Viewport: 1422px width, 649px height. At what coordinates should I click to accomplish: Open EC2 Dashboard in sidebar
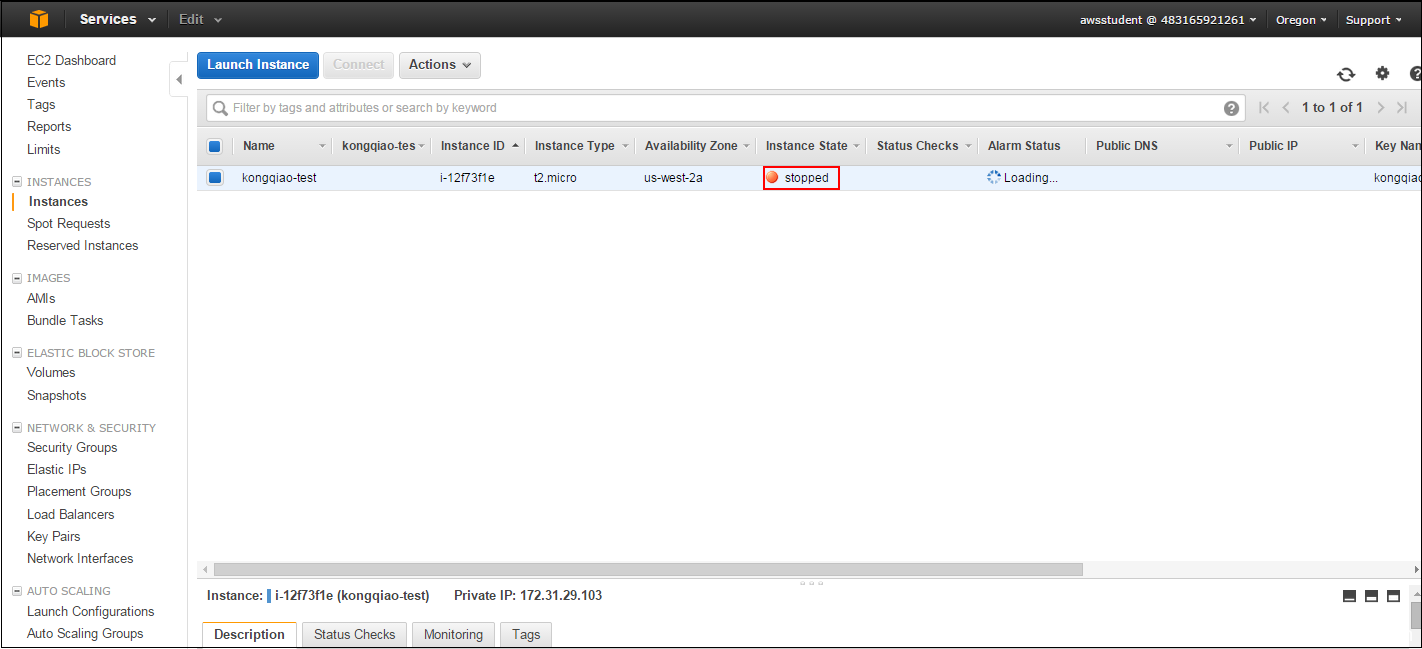click(71, 61)
